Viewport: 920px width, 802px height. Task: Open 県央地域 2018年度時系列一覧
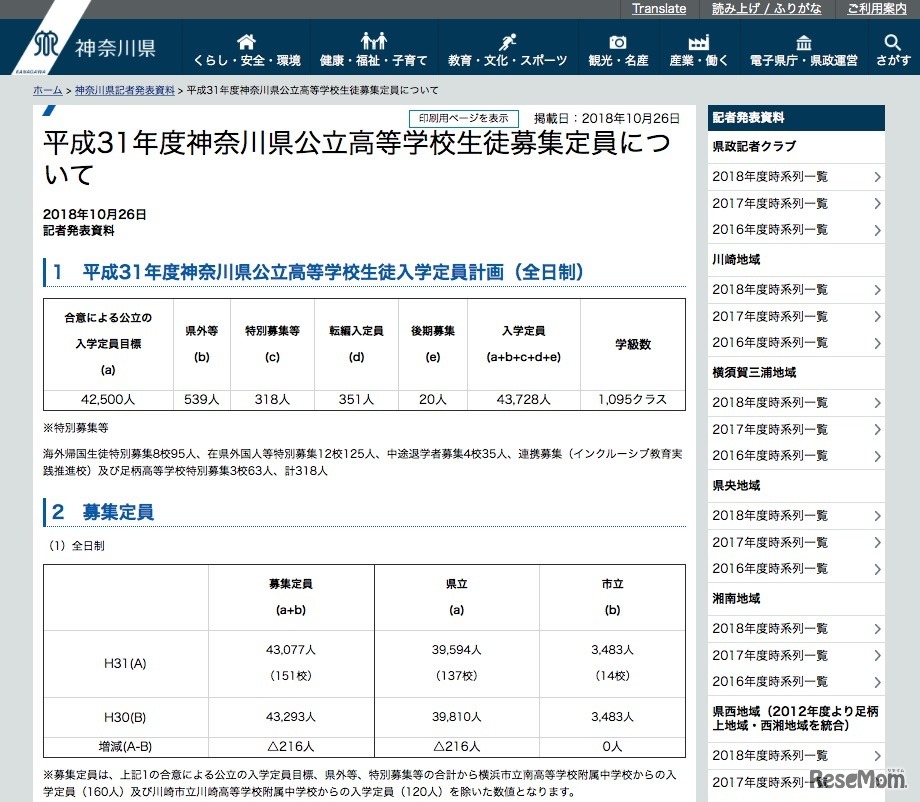click(770, 516)
